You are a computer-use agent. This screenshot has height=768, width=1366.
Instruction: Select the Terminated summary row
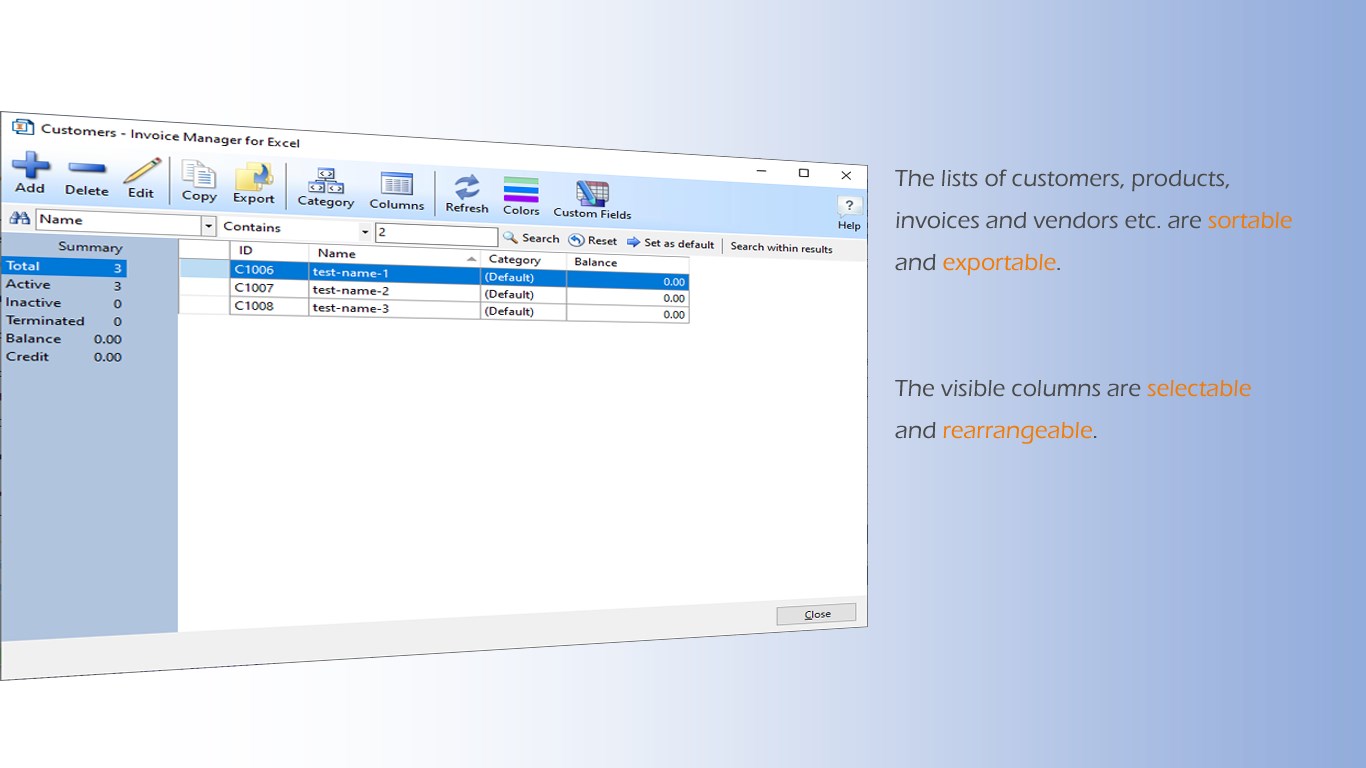(x=64, y=321)
